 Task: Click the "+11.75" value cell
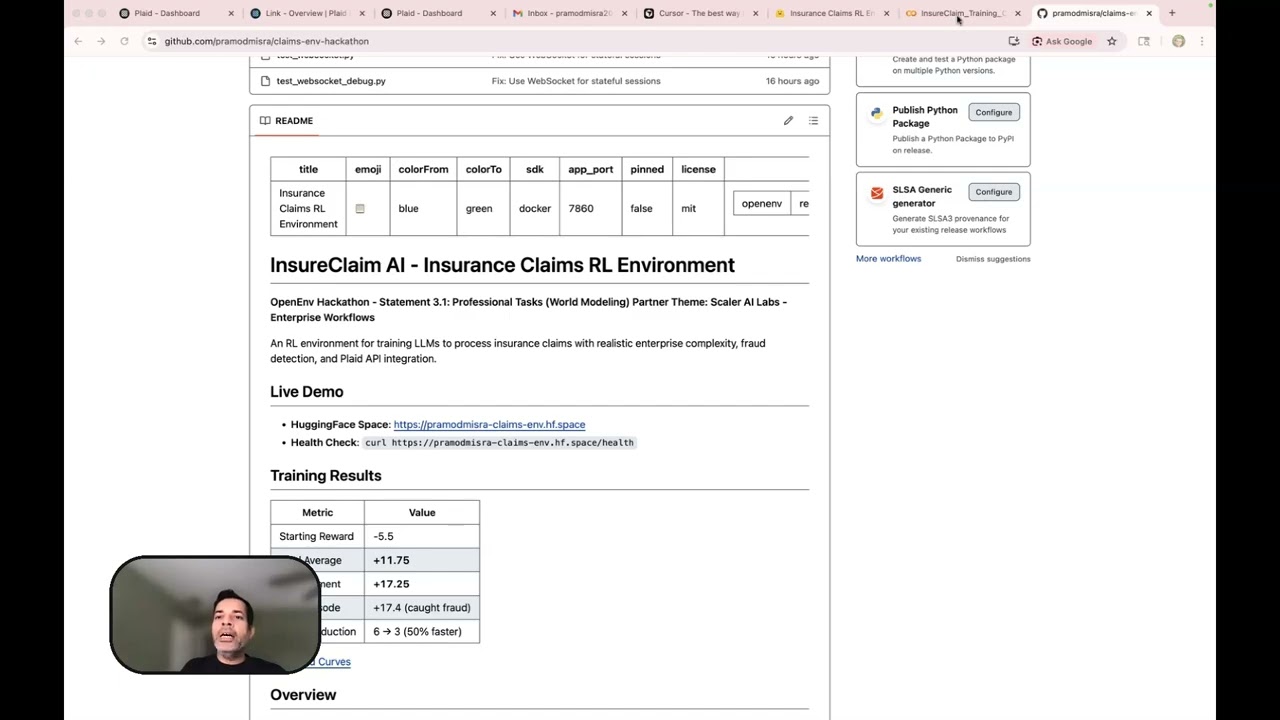422,560
